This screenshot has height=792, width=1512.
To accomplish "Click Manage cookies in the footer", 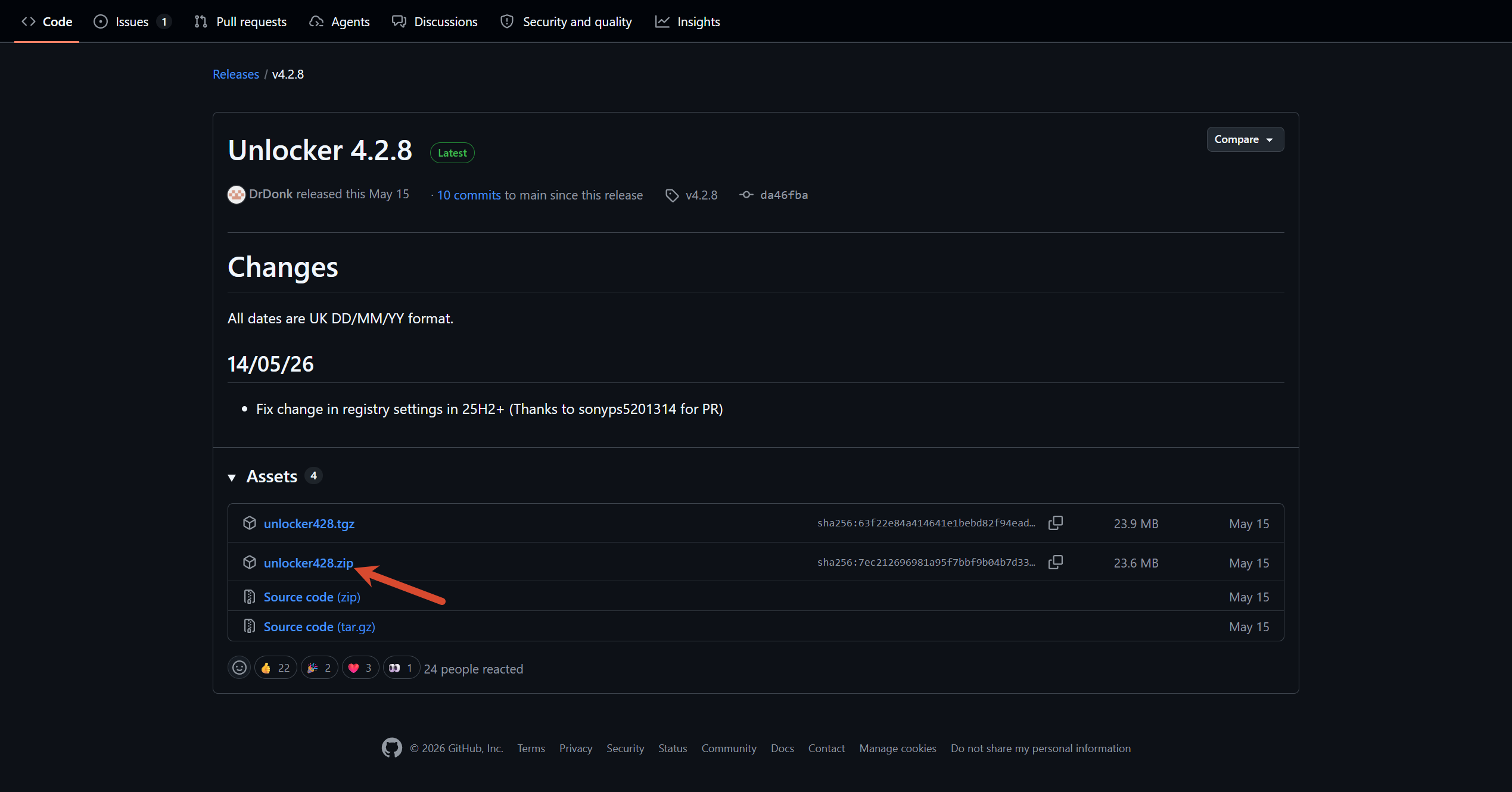I will pyautogui.click(x=898, y=748).
